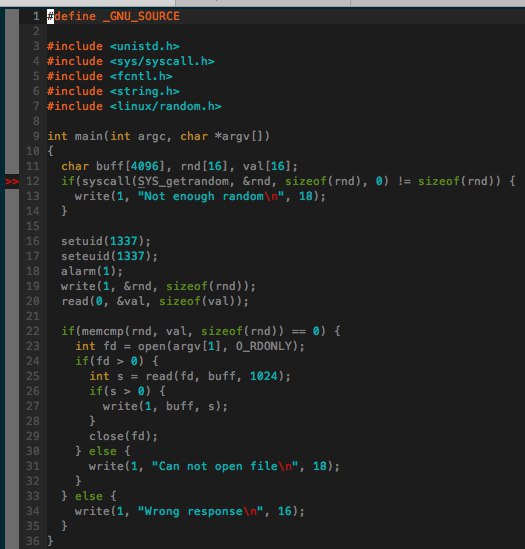The width and height of the screenshot is (525, 549).
Task: Click 'if(s > 0)' on line 26
Action: pyautogui.click(x=120, y=391)
